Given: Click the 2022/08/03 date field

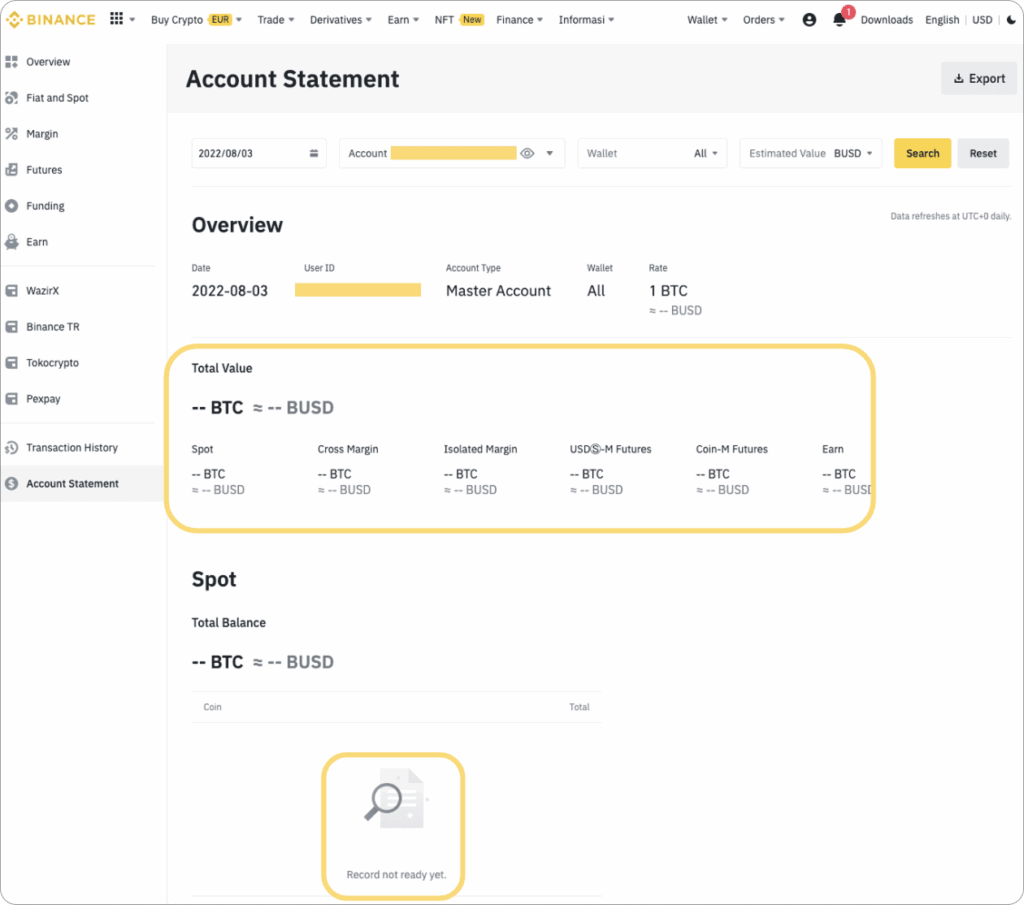Looking at the screenshot, I should (x=259, y=153).
